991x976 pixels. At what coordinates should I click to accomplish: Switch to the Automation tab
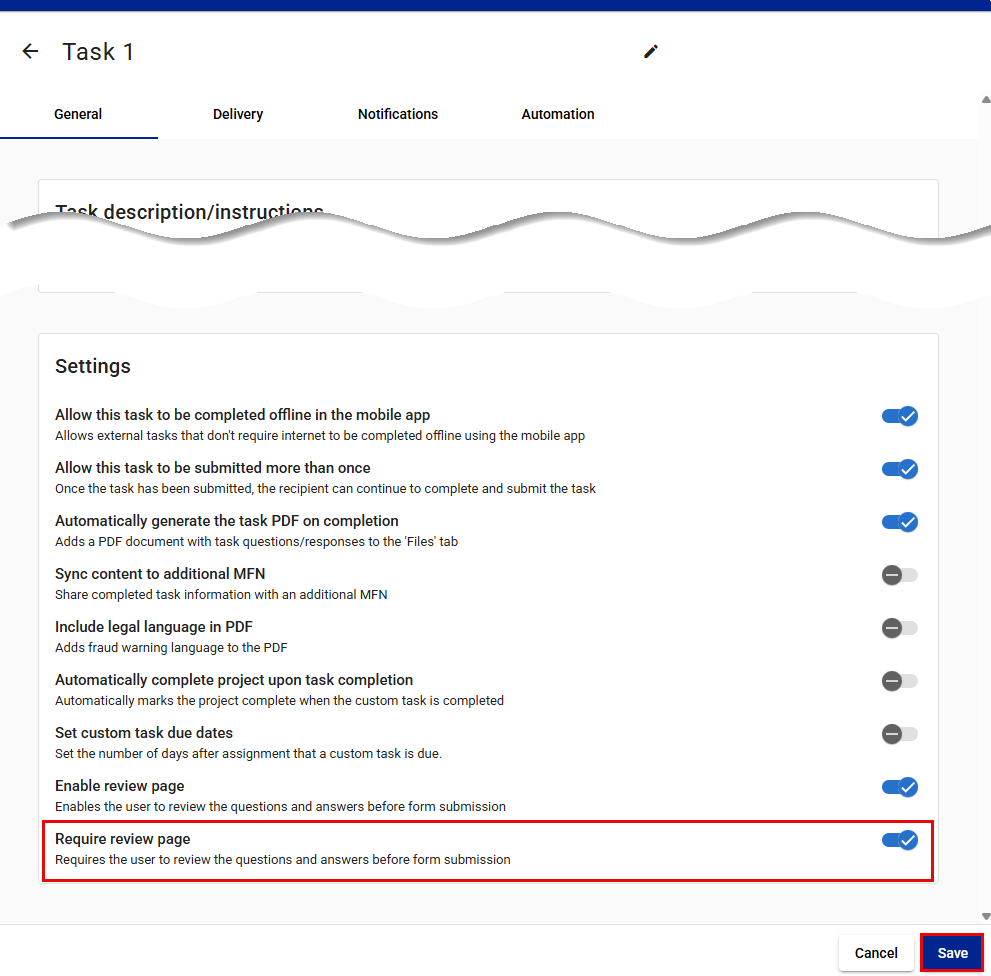(x=557, y=114)
